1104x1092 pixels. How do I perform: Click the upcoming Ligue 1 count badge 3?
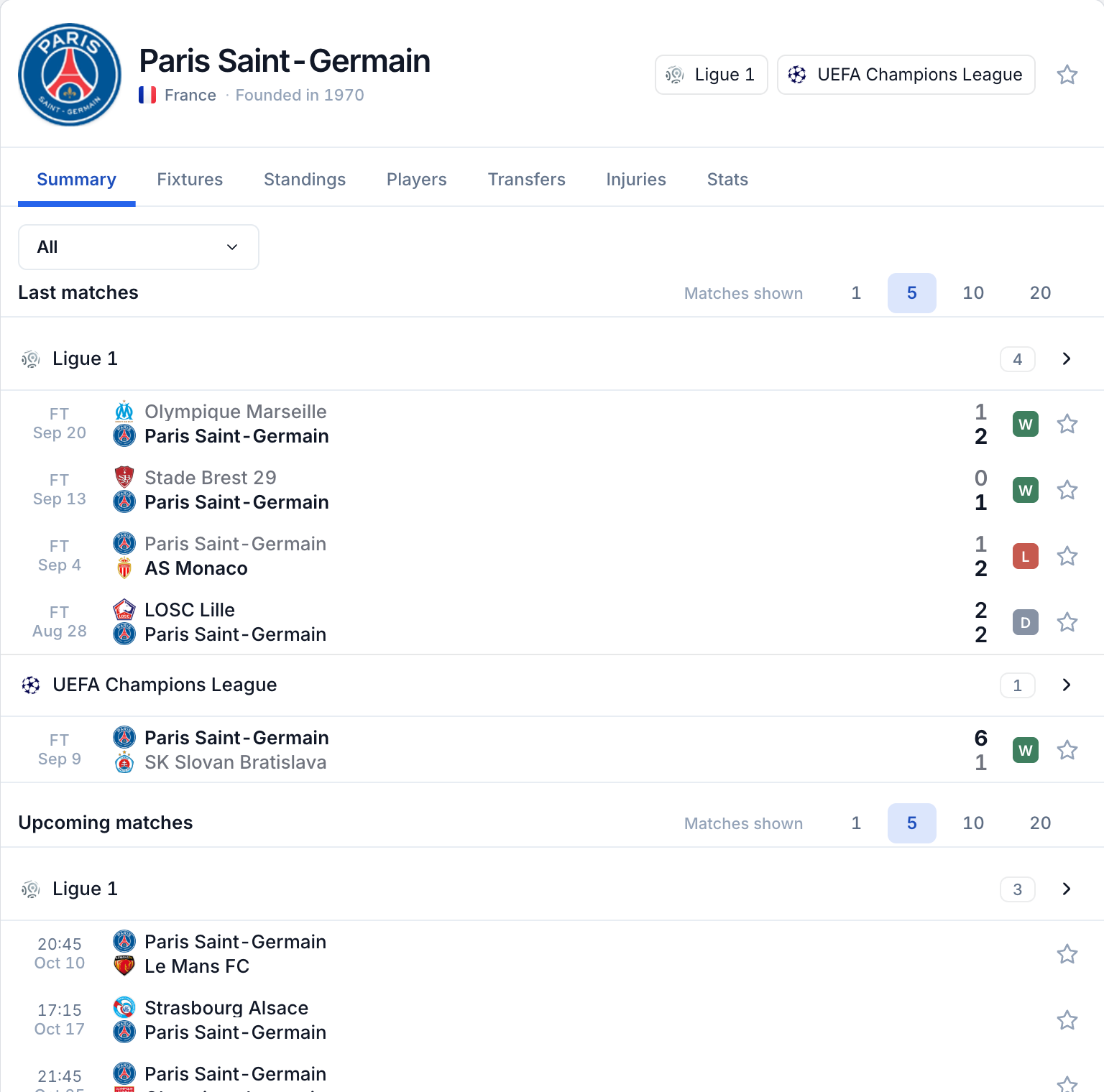pyautogui.click(x=1018, y=889)
